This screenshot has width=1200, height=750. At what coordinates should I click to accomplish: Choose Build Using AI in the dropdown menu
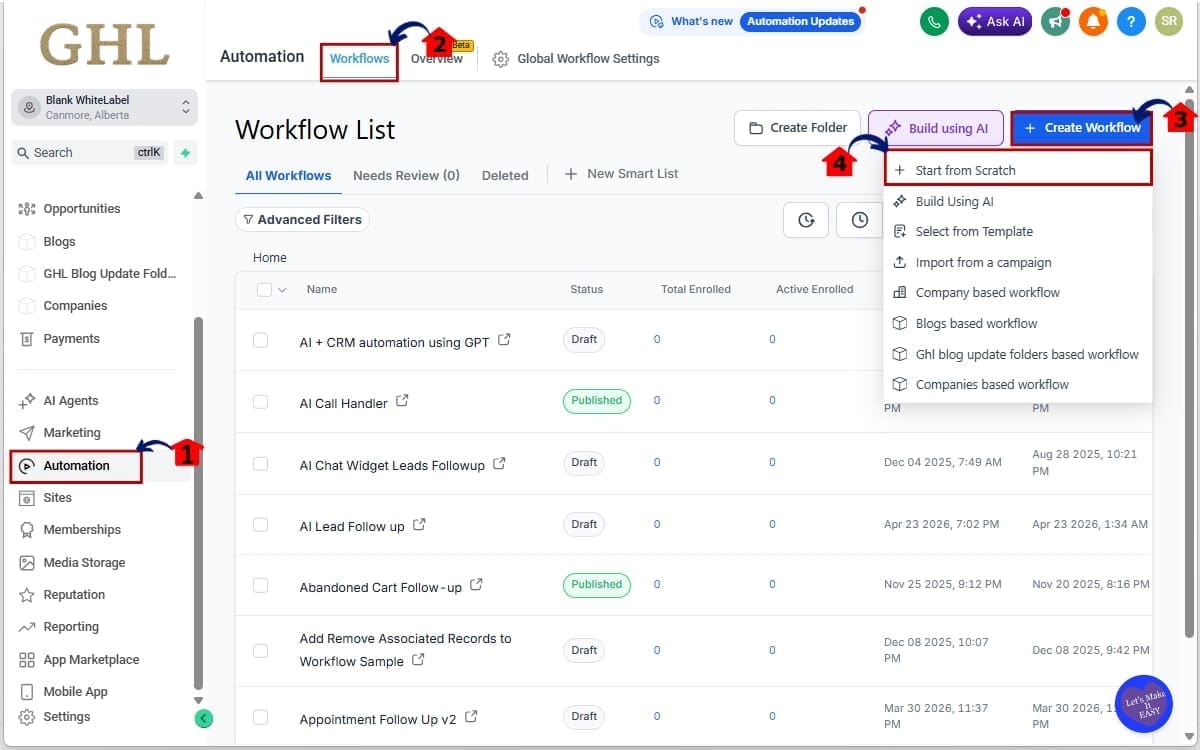click(1018, 201)
